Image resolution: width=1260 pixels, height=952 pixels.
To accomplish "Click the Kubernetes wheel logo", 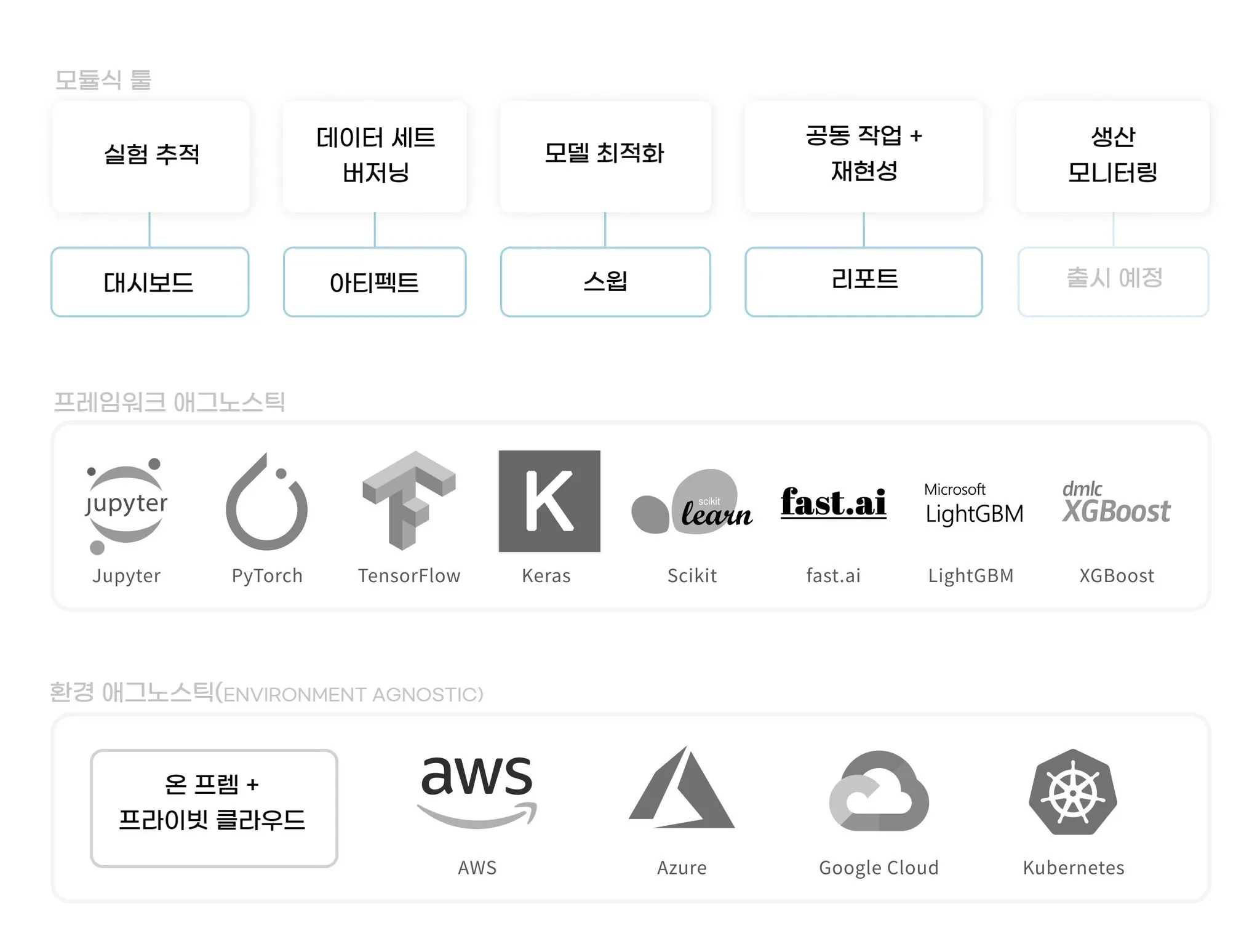I will pos(1073,792).
